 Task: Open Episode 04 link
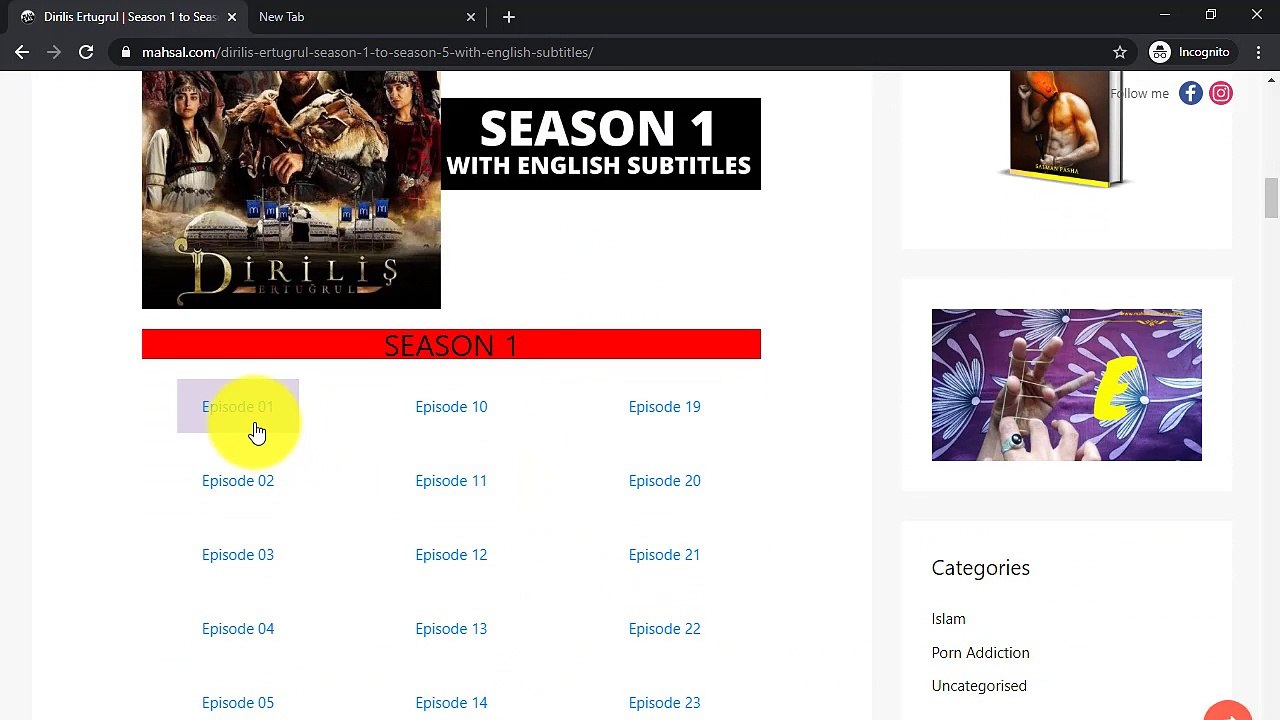[x=238, y=629]
